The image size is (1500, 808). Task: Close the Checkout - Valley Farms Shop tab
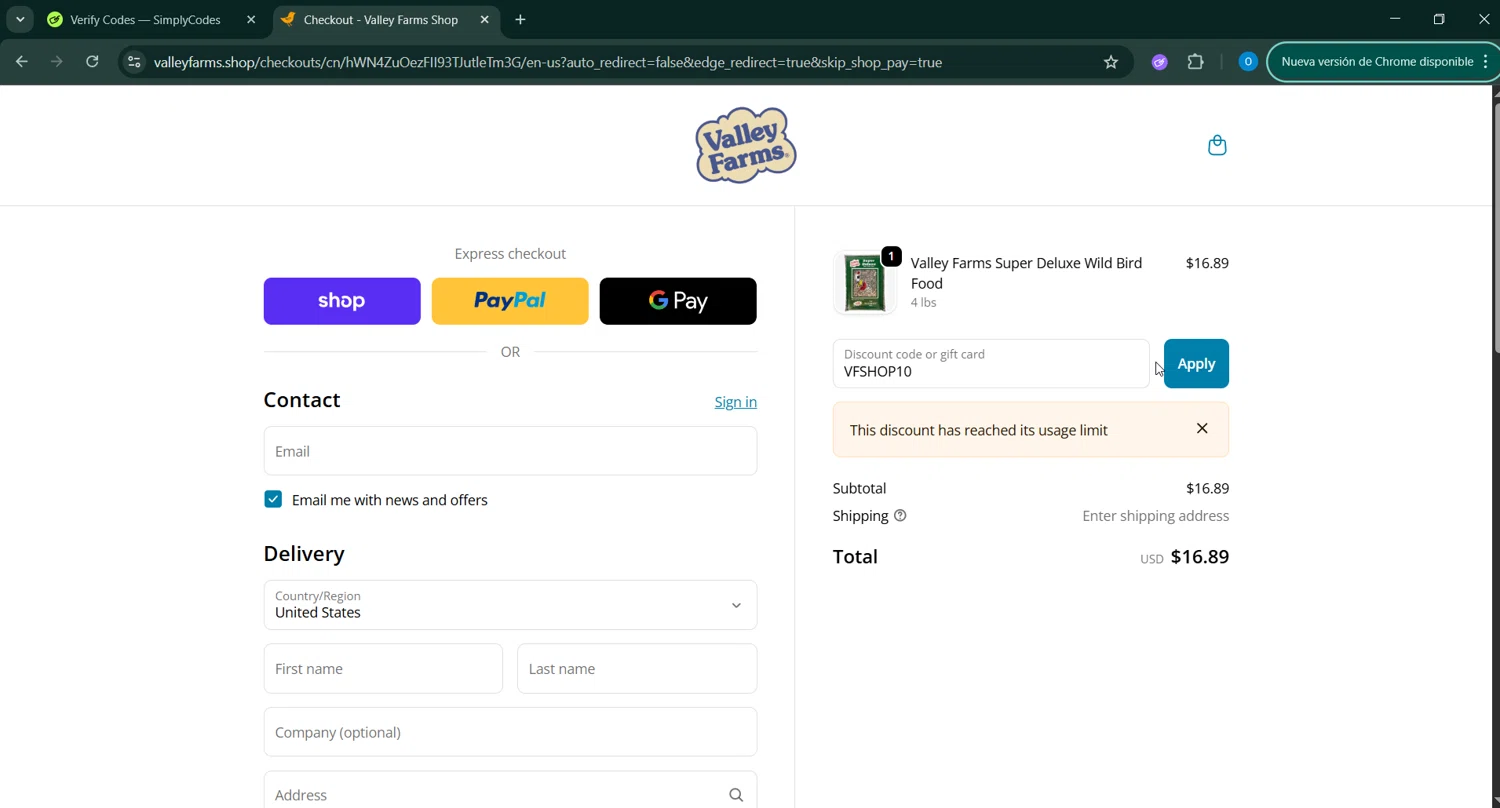point(484,19)
